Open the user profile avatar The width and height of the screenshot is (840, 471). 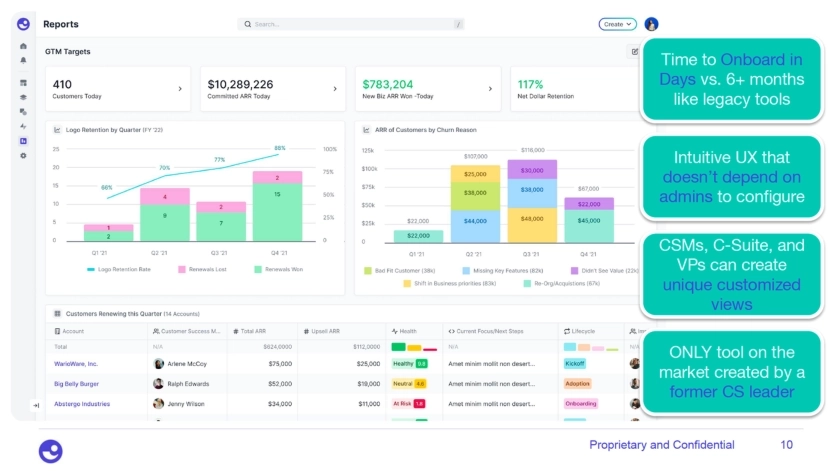tap(651, 24)
